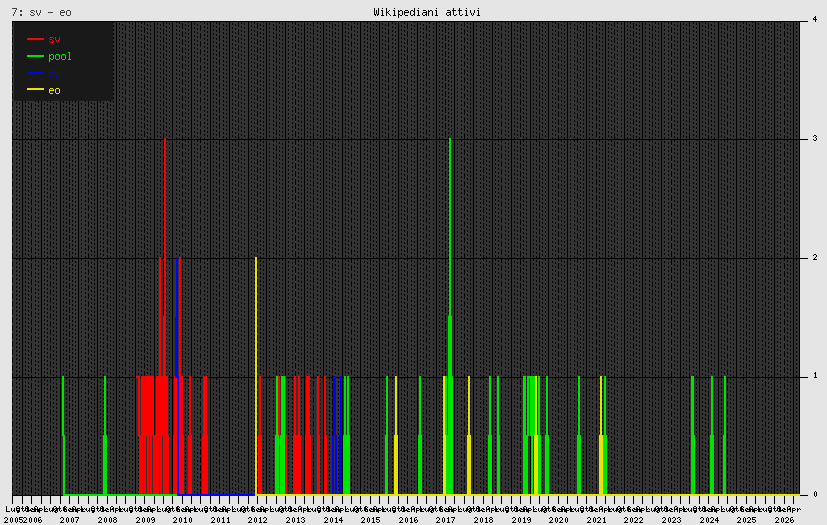827x525 pixels.
Task: Click the green bar between 2020 and 2021
Action: click(579, 436)
